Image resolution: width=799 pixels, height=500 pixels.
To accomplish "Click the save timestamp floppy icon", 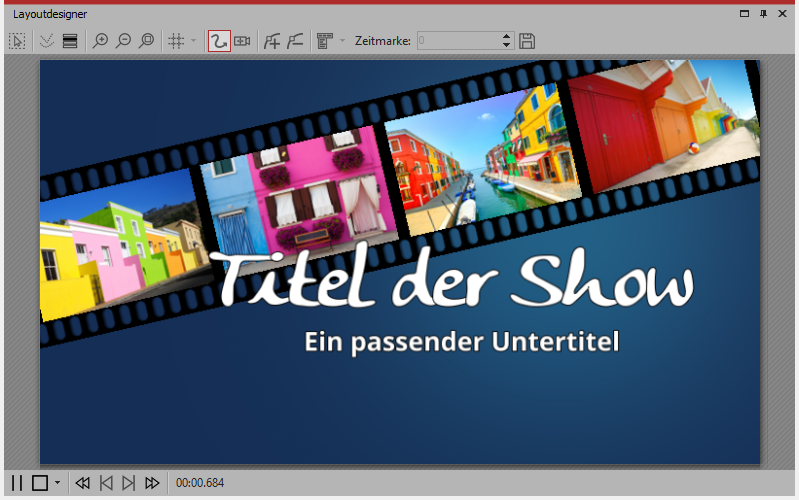I will pyautogui.click(x=527, y=41).
